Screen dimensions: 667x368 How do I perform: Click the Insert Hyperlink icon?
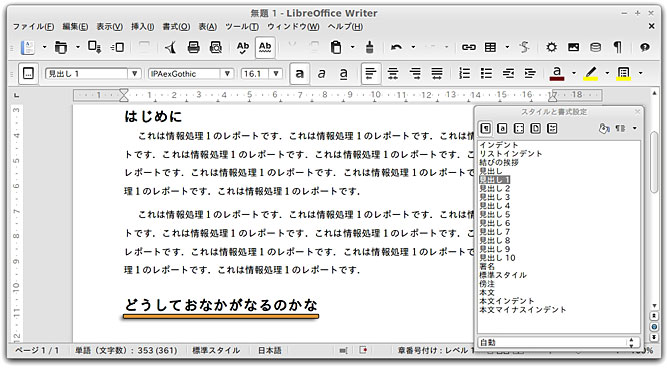(x=469, y=47)
